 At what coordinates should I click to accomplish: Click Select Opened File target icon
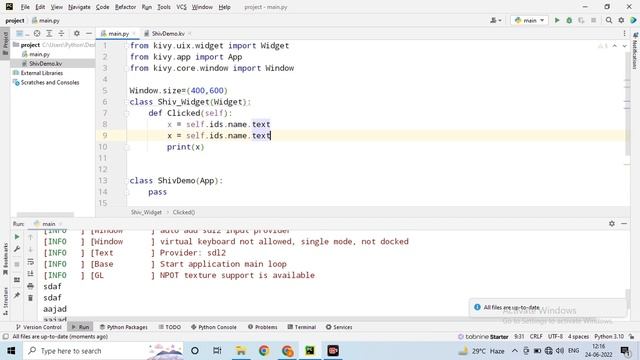37,33
